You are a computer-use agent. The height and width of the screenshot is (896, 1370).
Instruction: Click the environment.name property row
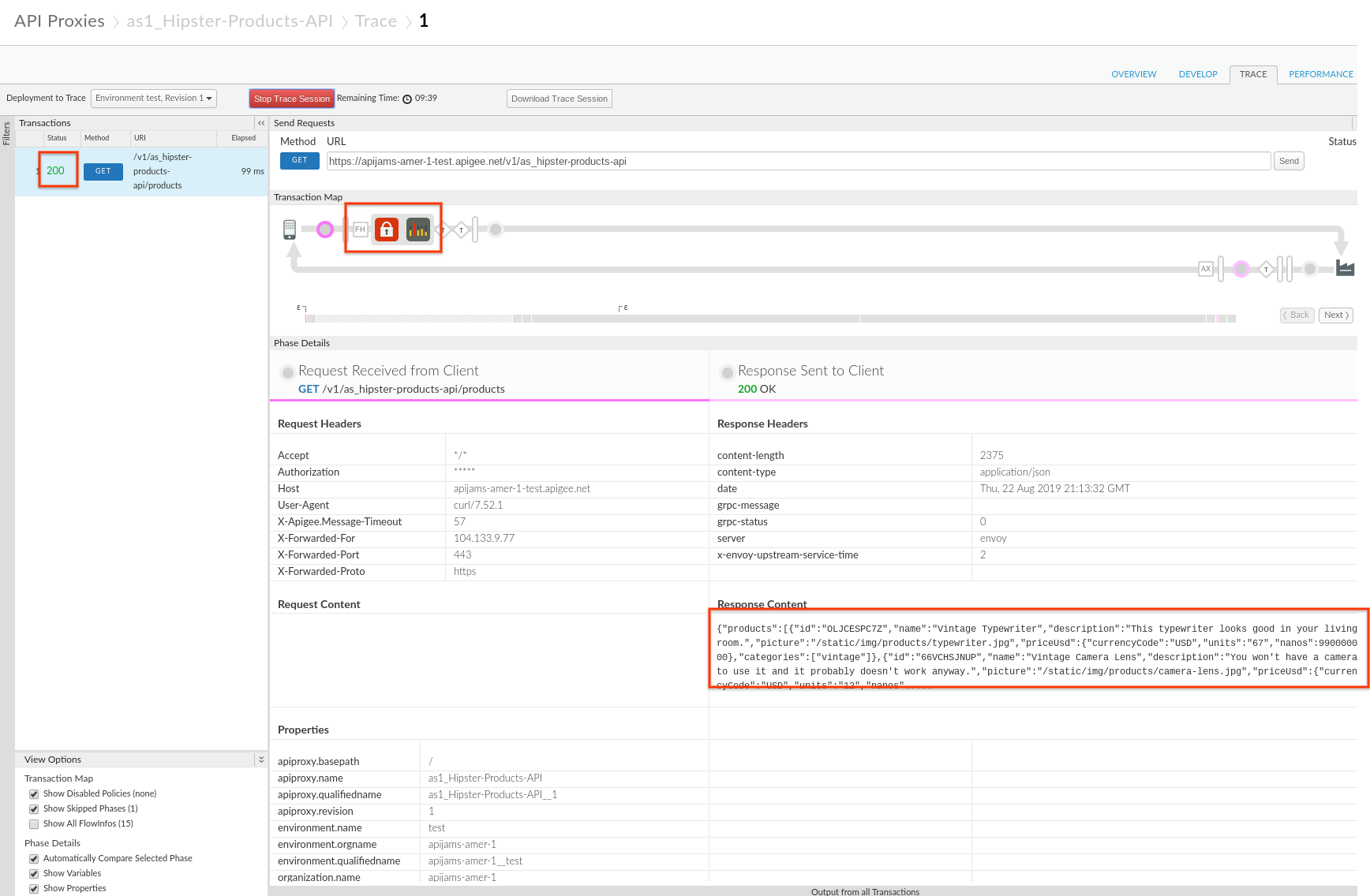489,828
